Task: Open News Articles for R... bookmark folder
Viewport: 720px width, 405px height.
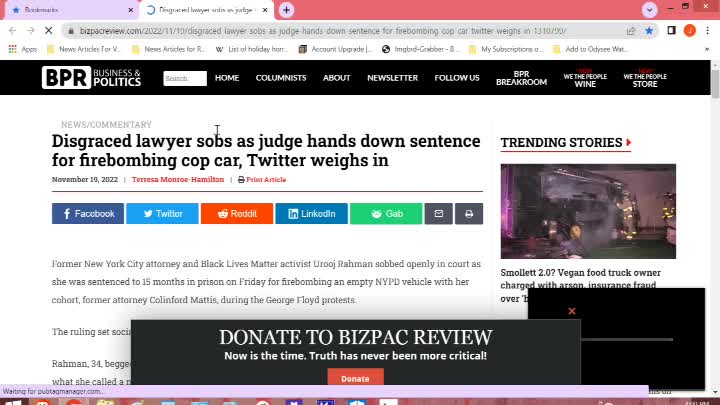Action: (x=169, y=49)
